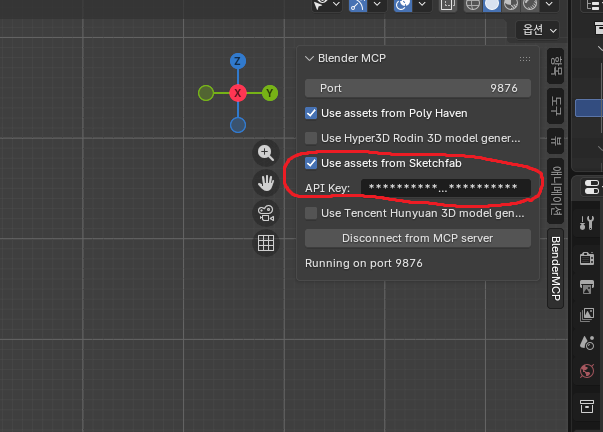
Task: Click the Outliner editor type icon
Action: tap(594, 5)
